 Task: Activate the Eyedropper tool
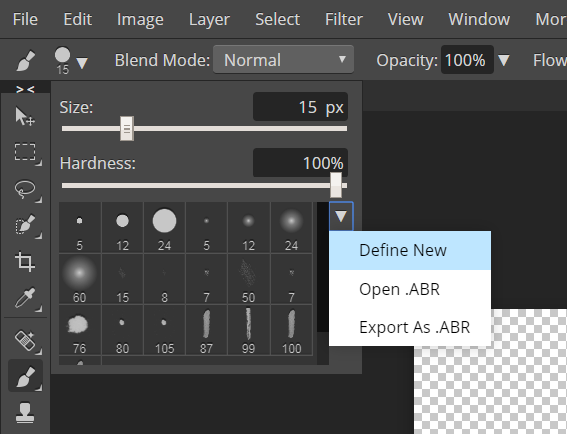pos(25,297)
